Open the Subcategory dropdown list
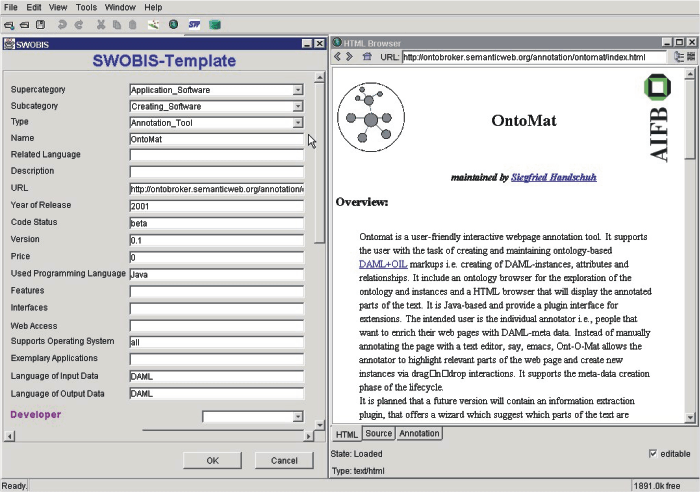Viewport: 700px width, 492px height. [x=297, y=106]
